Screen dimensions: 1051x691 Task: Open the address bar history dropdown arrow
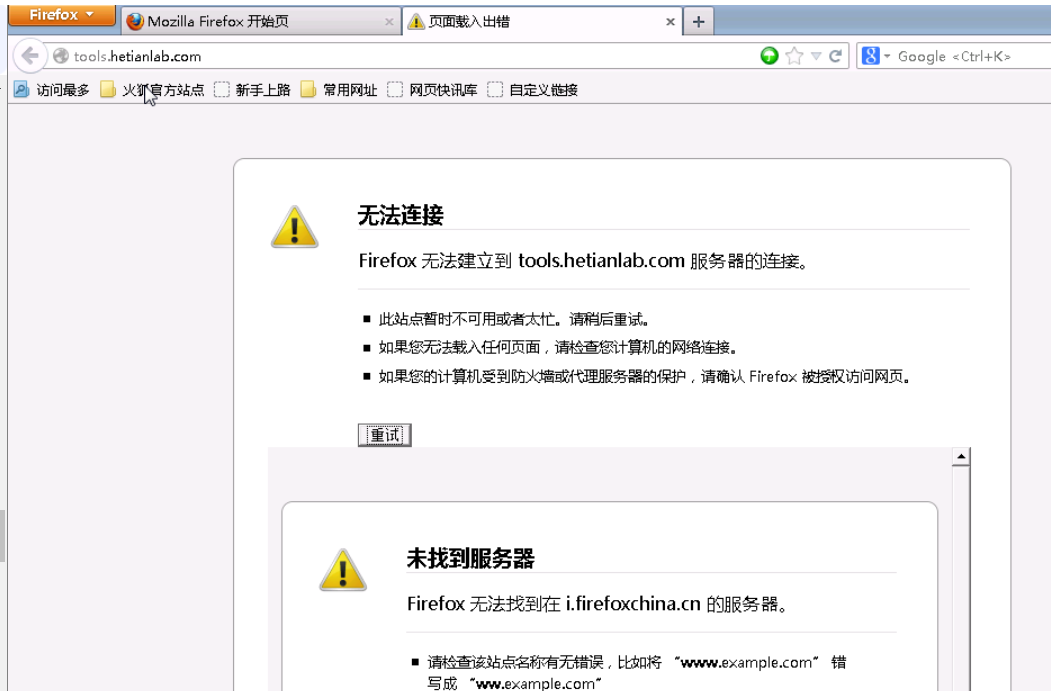click(x=816, y=56)
